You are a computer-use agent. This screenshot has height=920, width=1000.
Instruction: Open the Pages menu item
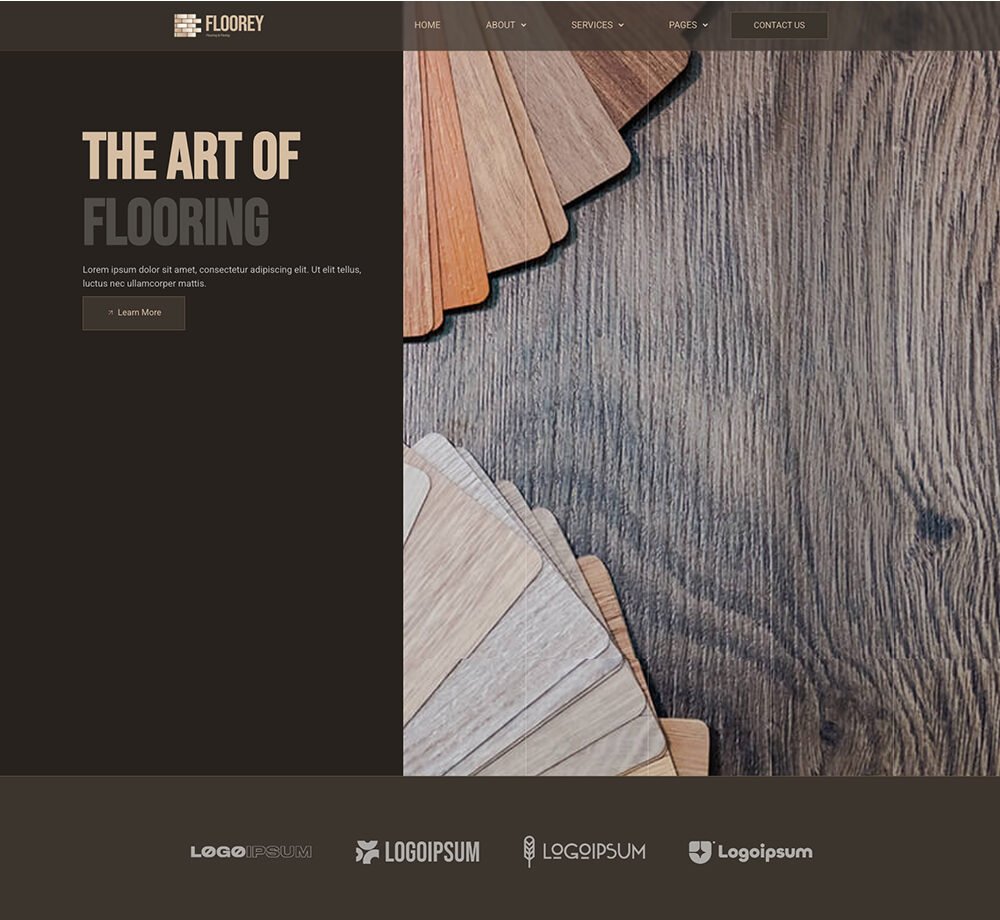tap(682, 25)
